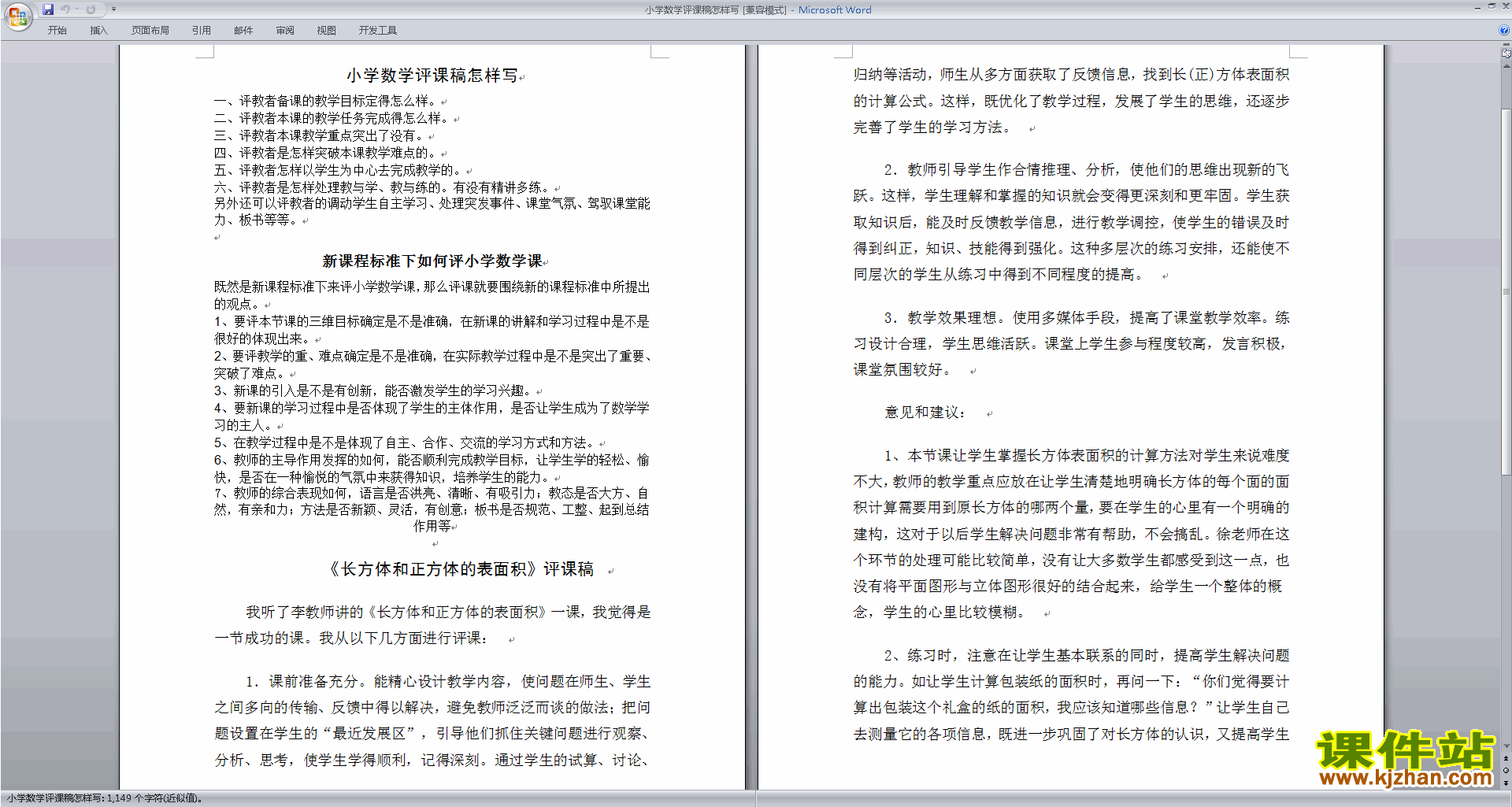Toggle the ruler button above scrollbar
1512x807 pixels.
[x=1506, y=54]
